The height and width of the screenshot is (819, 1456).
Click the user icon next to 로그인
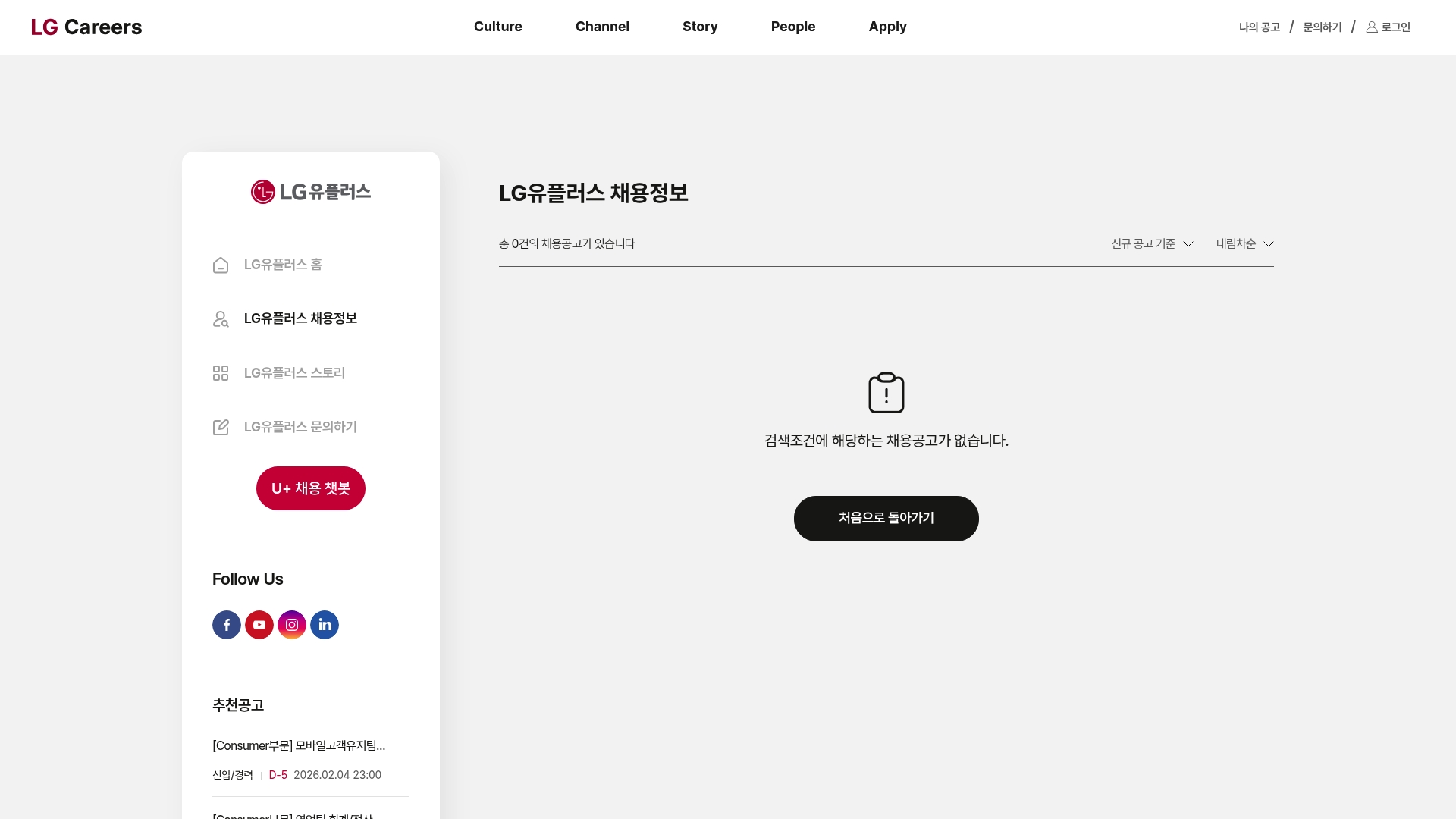(x=1371, y=27)
